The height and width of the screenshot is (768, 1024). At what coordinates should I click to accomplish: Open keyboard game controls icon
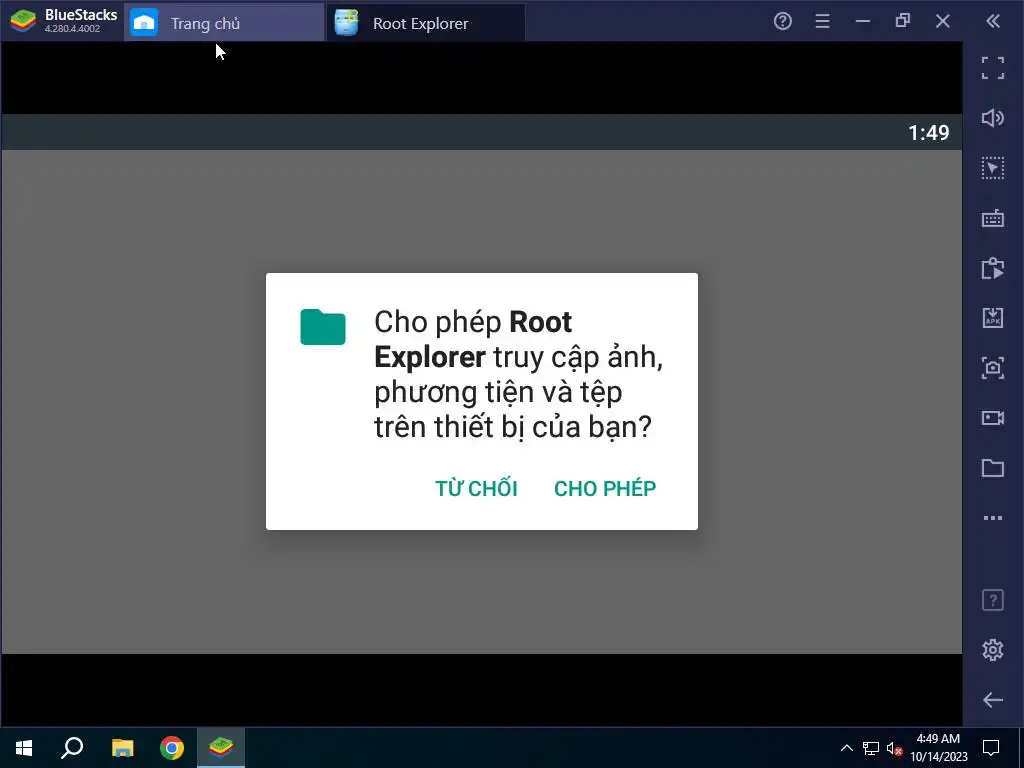993,218
